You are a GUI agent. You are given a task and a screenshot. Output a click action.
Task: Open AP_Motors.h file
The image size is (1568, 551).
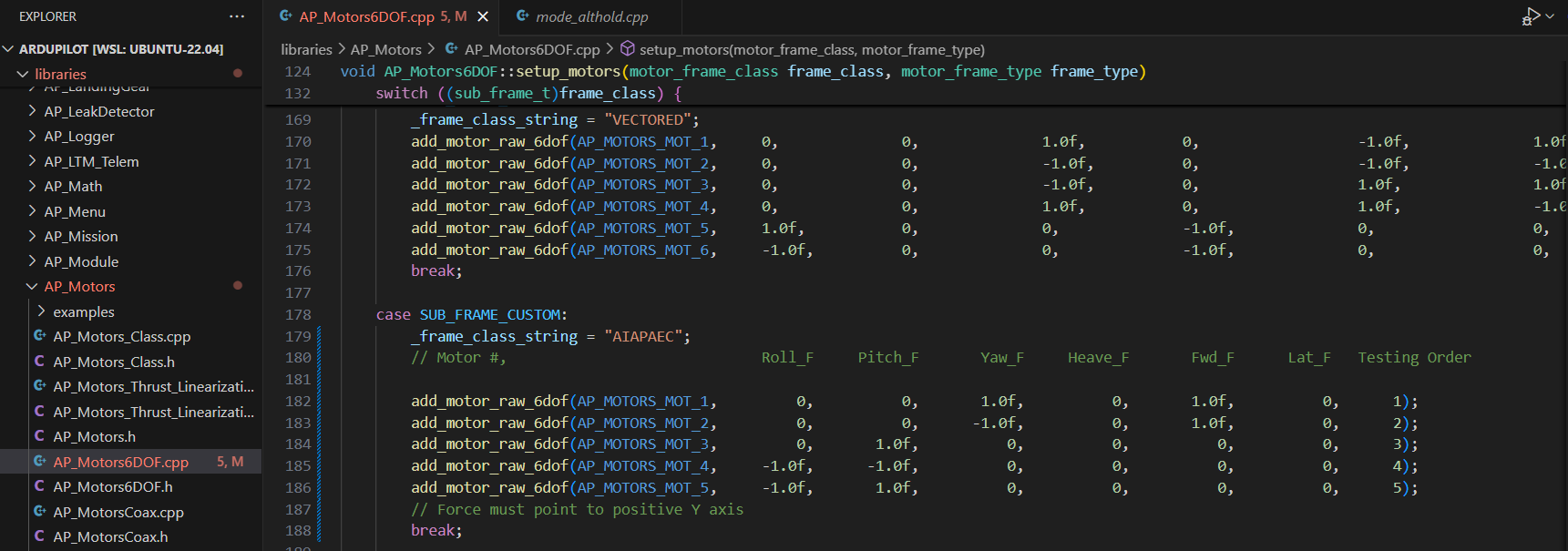94,436
